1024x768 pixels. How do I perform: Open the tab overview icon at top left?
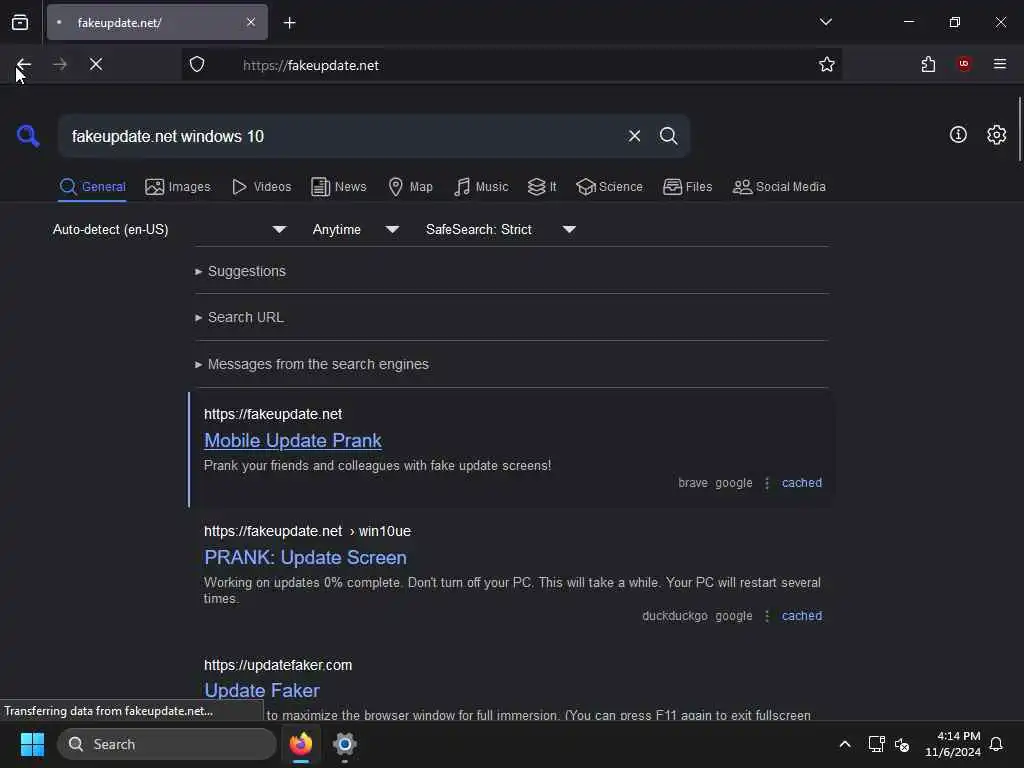(x=20, y=23)
